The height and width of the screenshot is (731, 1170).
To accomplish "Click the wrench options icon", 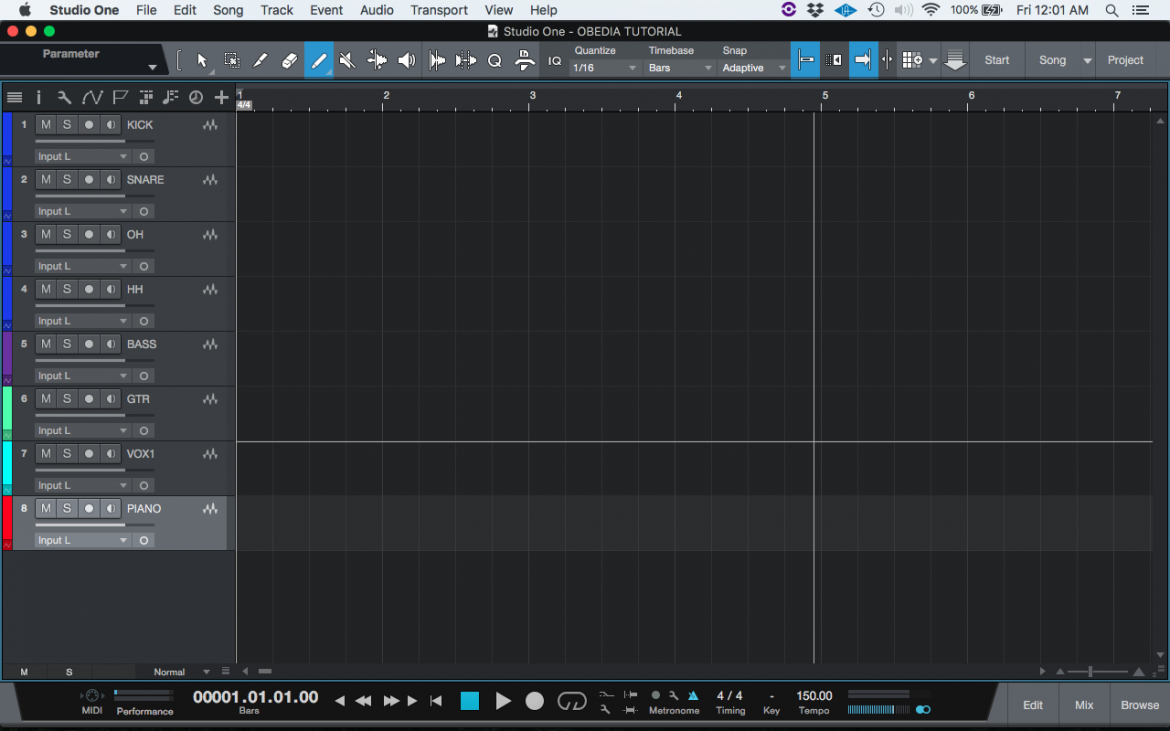I will tap(64, 97).
